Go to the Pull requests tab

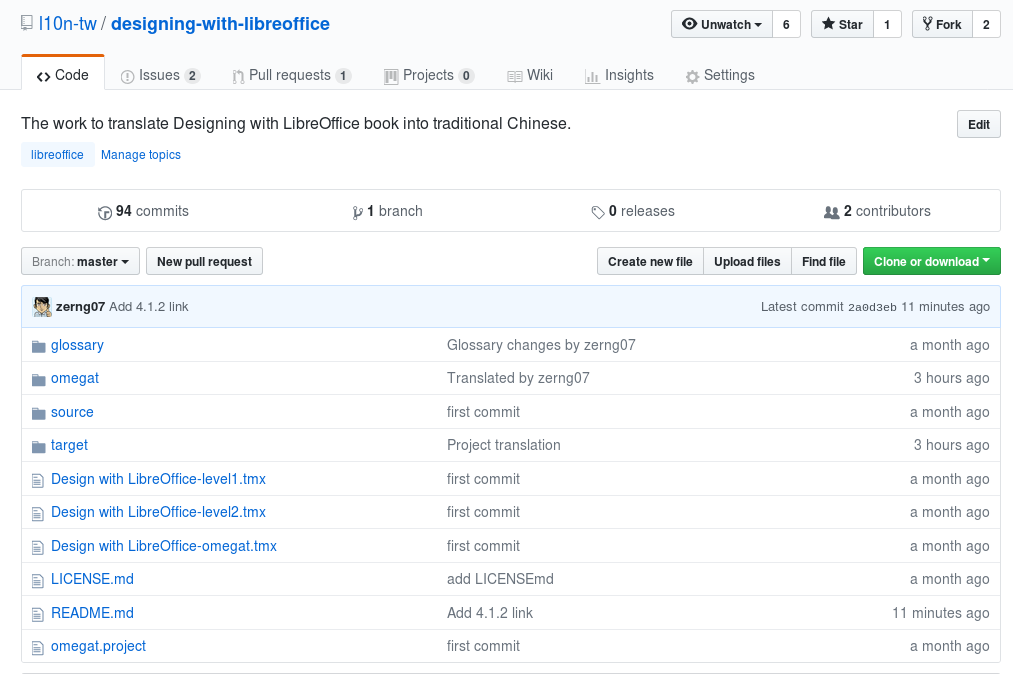click(x=290, y=76)
